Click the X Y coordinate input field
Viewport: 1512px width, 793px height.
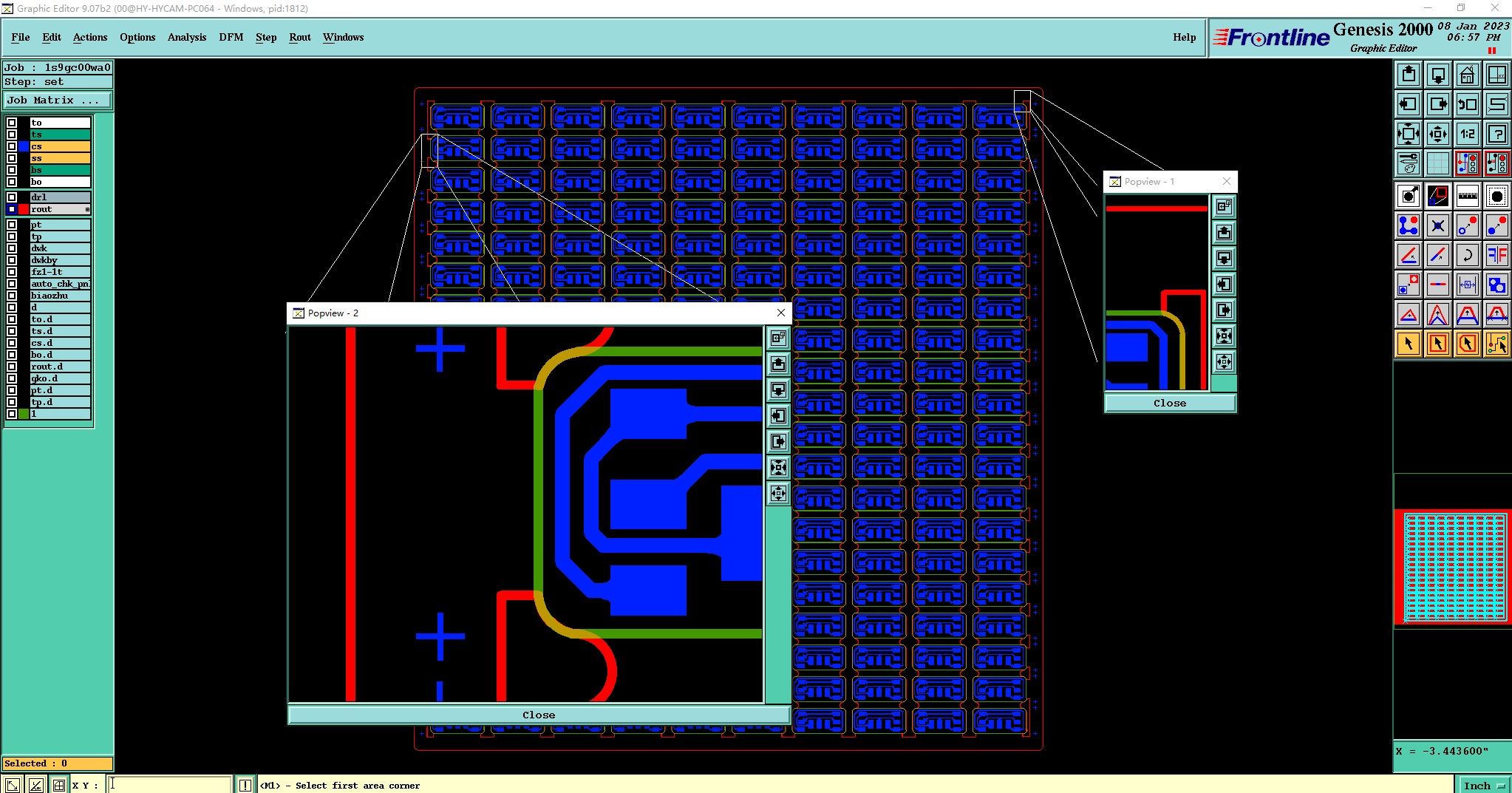point(170,785)
